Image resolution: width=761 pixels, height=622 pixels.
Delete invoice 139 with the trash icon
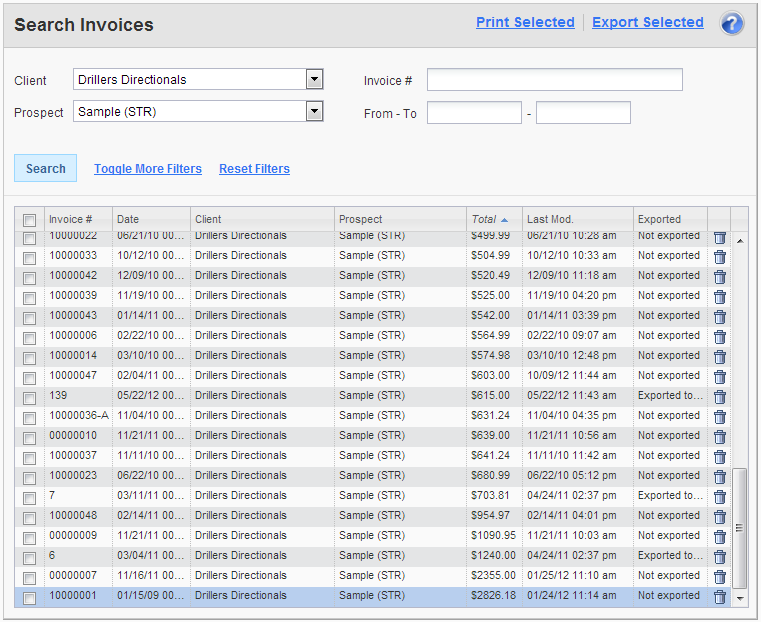coord(719,397)
